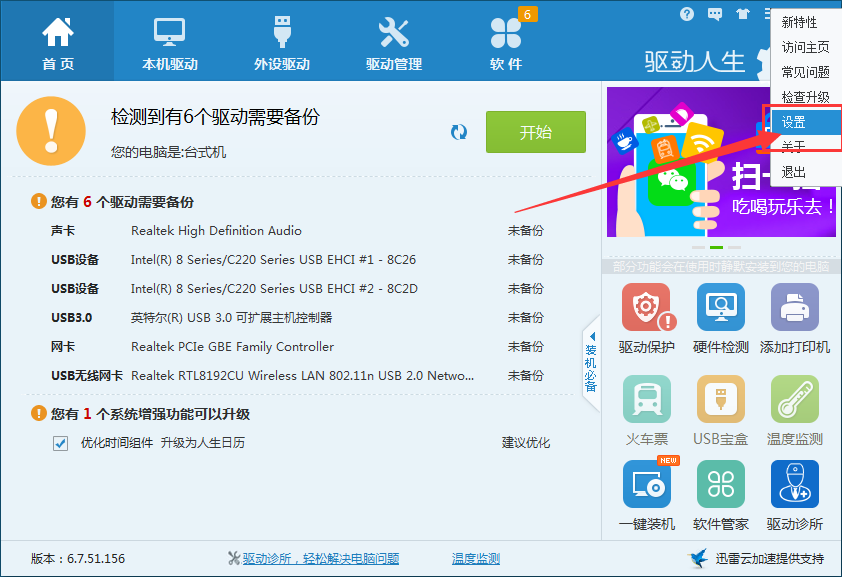Click the refresh detection icon

click(x=459, y=132)
